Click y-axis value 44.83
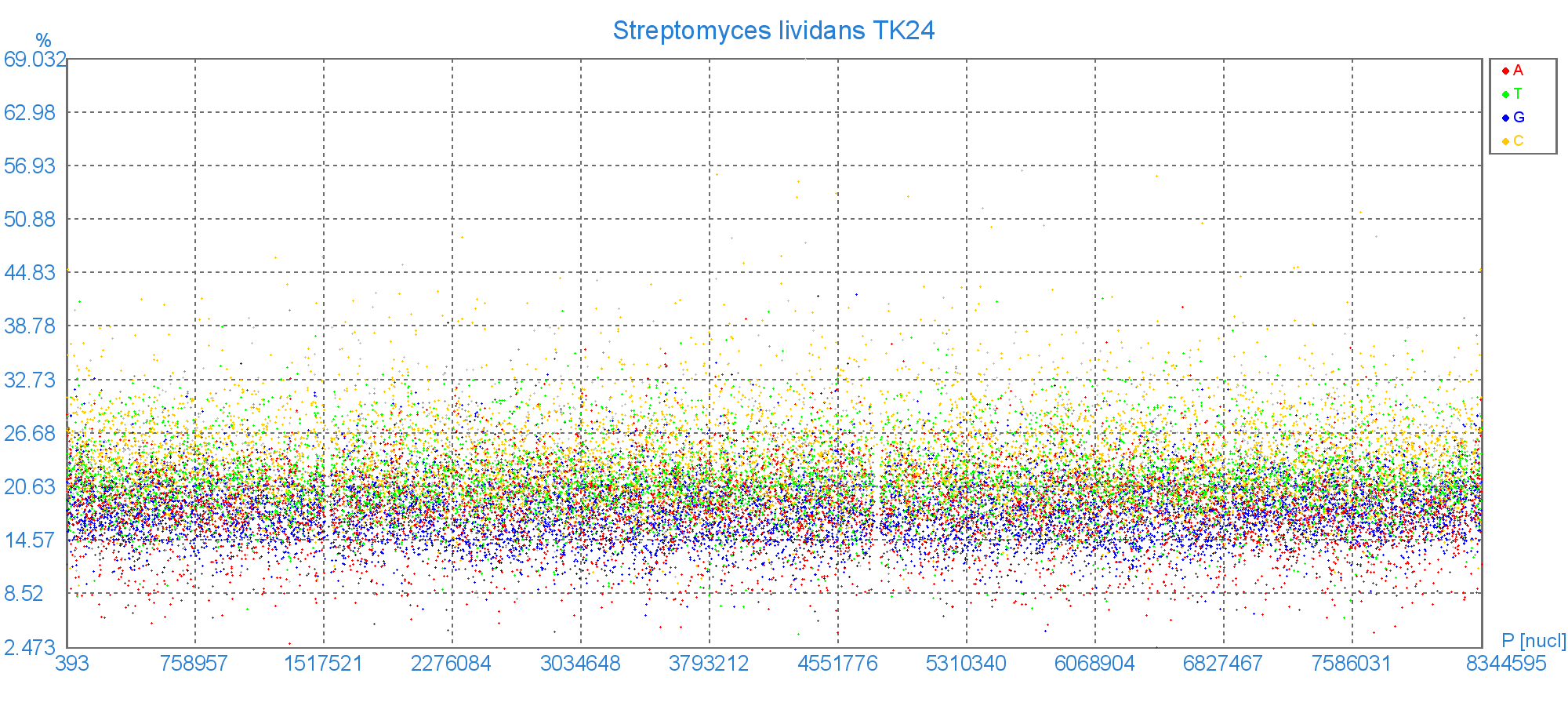This screenshot has height=706, width=1568. (30, 272)
